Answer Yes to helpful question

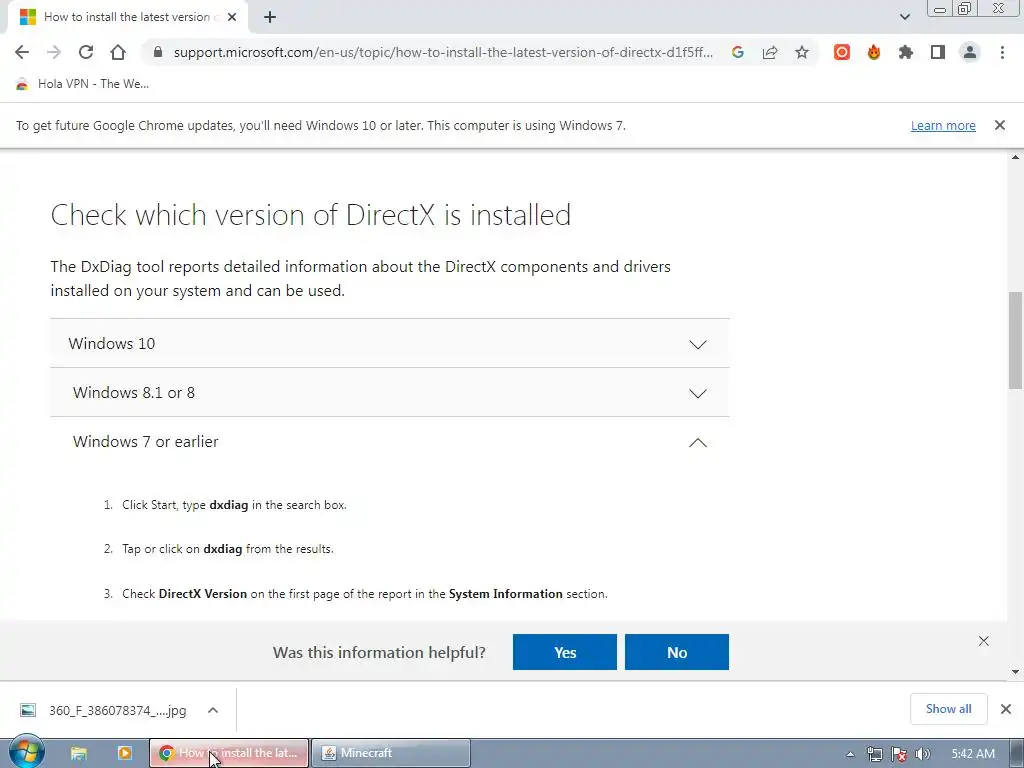tap(564, 652)
